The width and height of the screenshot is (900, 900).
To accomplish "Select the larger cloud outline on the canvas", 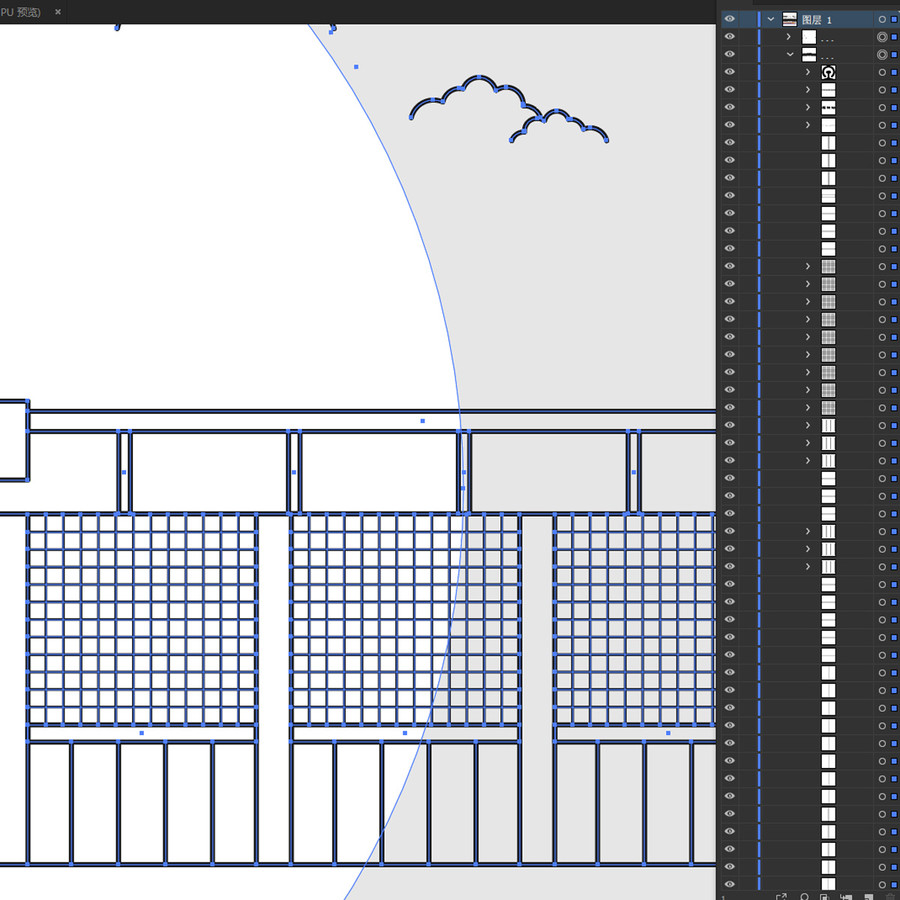I will [x=480, y=76].
